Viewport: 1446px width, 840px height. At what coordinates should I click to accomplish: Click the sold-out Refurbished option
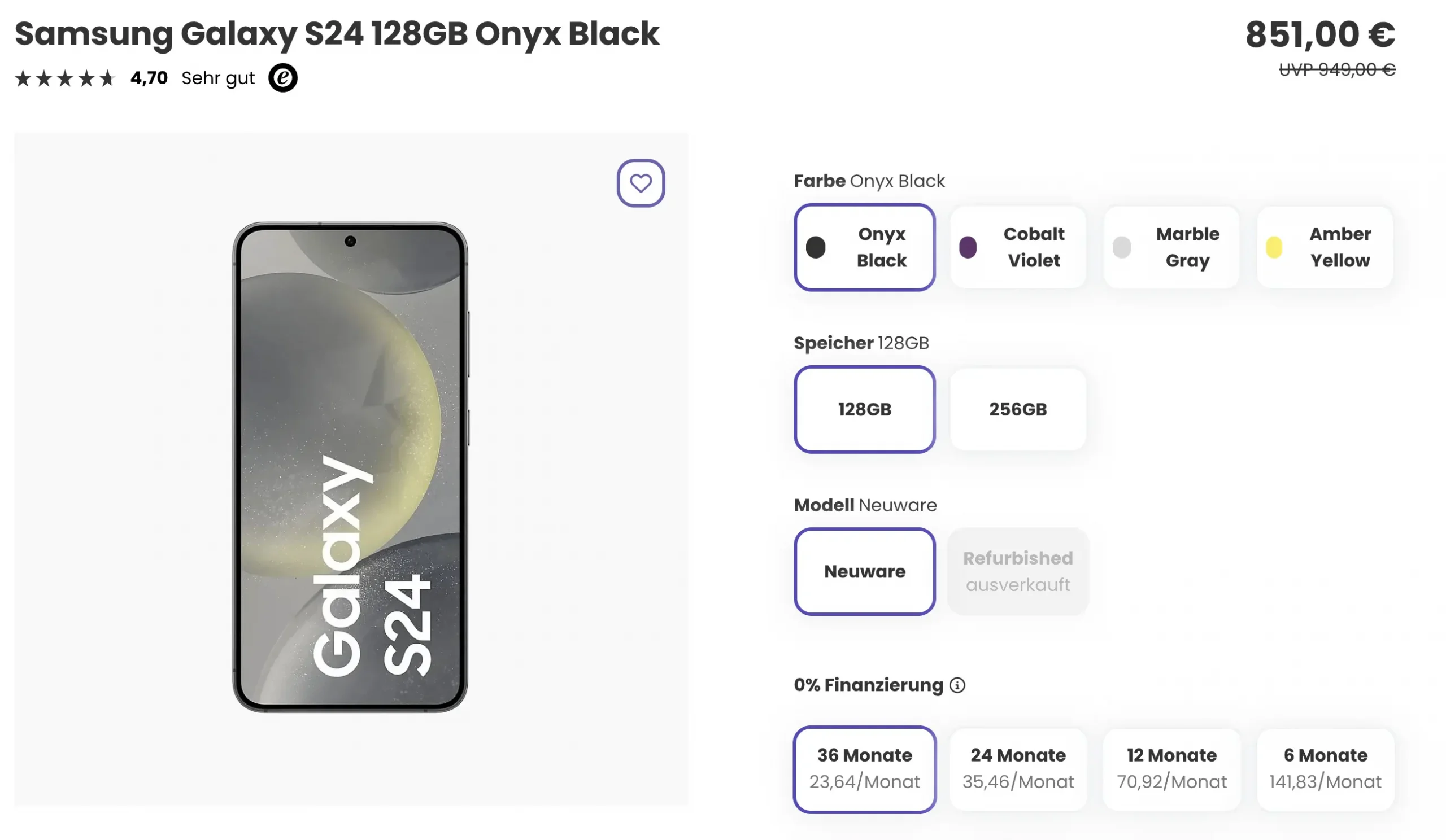[1017, 571]
